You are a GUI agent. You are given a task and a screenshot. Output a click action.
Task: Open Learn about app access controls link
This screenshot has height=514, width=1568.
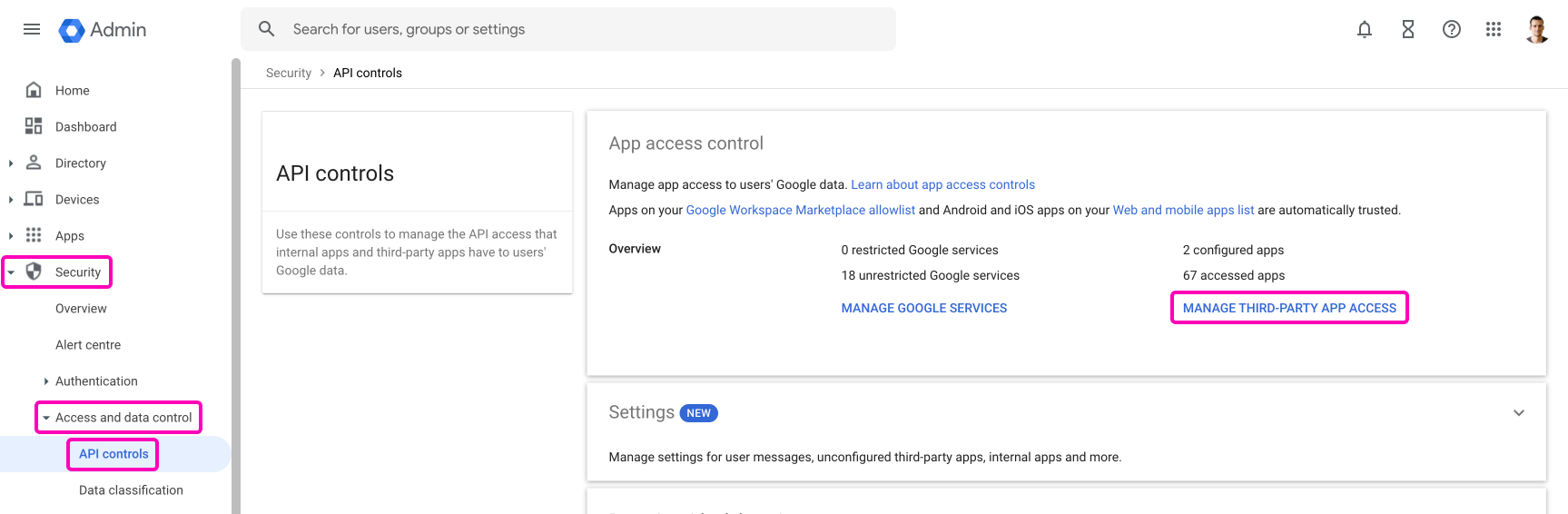point(942,184)
